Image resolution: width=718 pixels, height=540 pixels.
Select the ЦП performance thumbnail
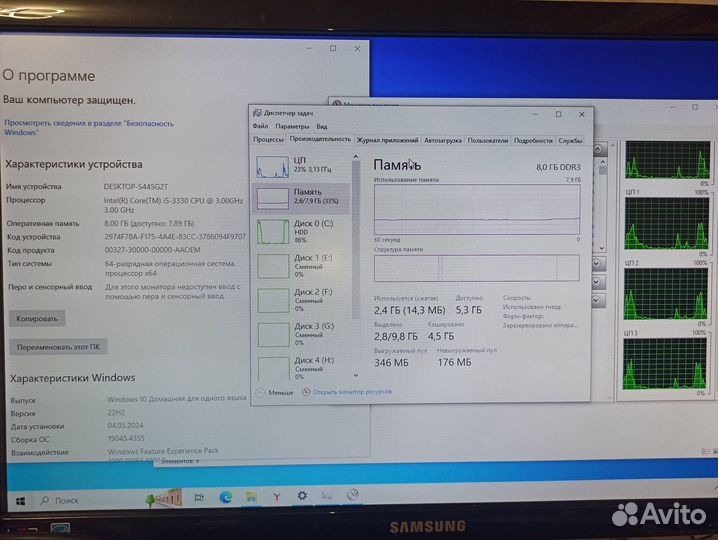coord(272,167)
